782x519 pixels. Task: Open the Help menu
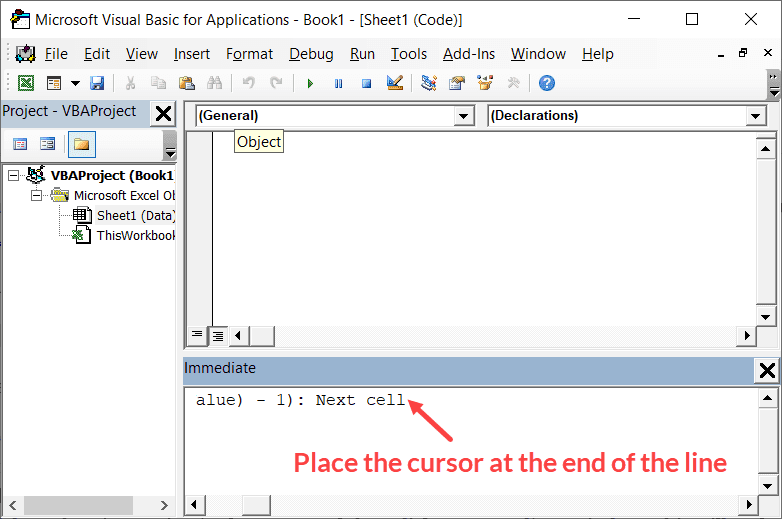[x=597, y=54]
